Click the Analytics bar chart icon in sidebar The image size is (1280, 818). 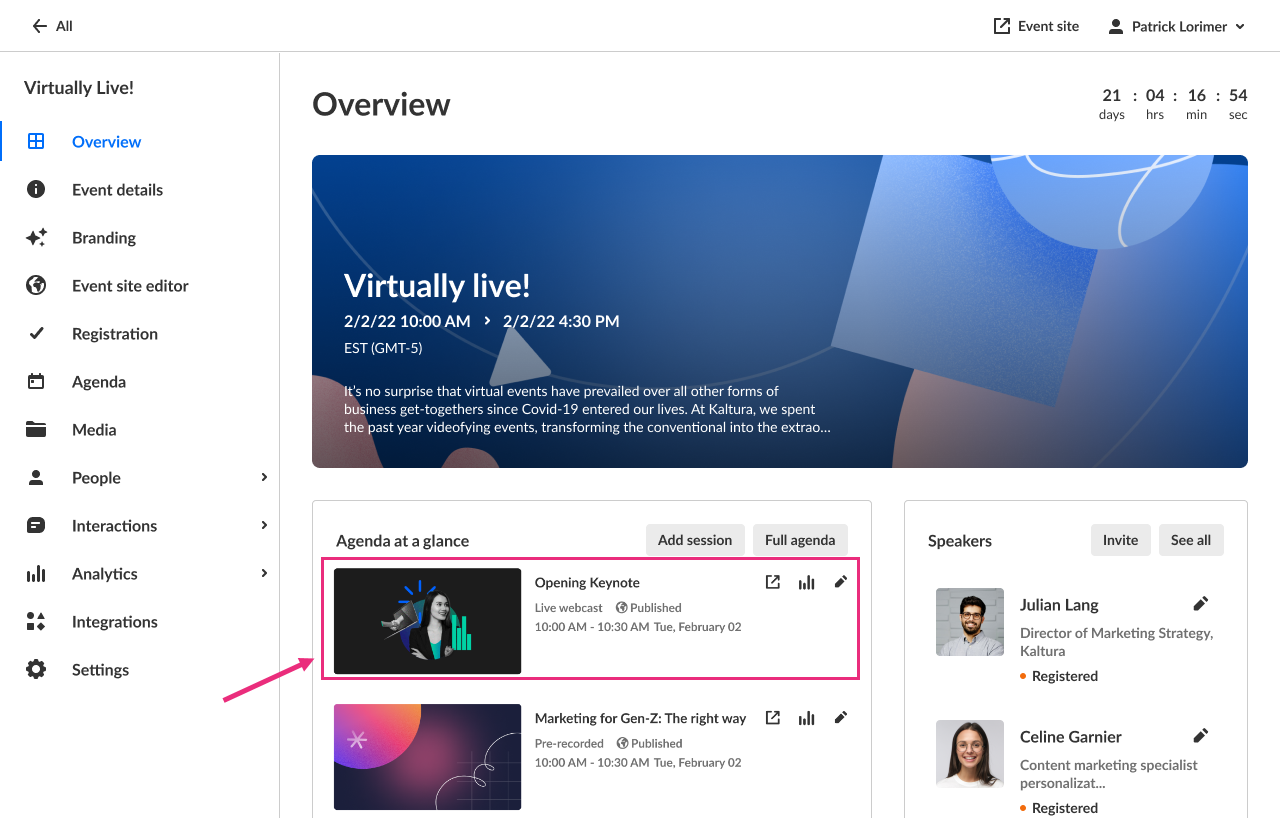pos(36,573)
